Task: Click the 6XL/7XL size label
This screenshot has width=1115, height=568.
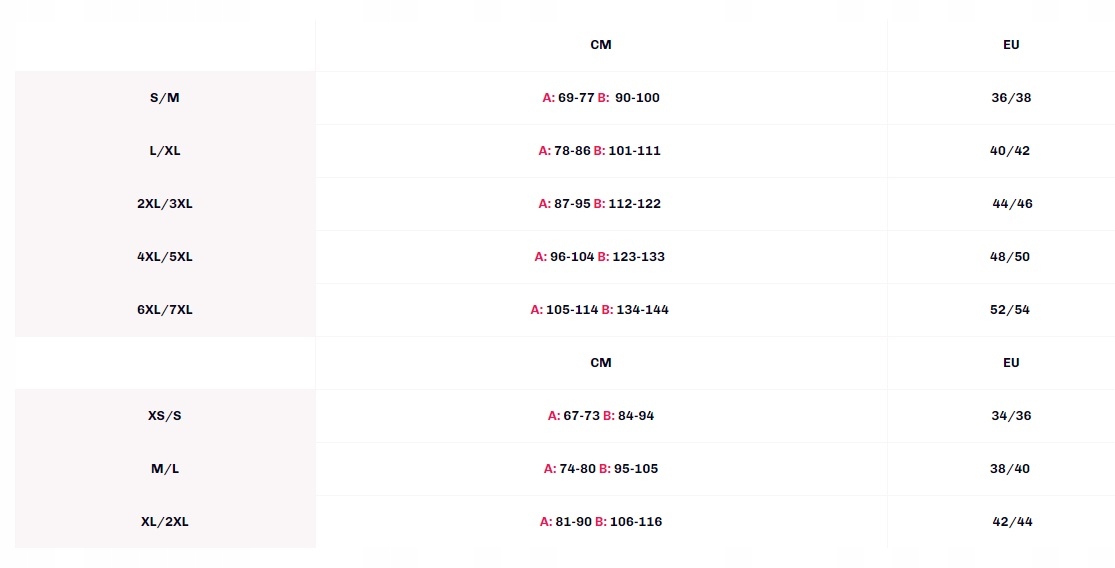Action: [x=164, y=309]
